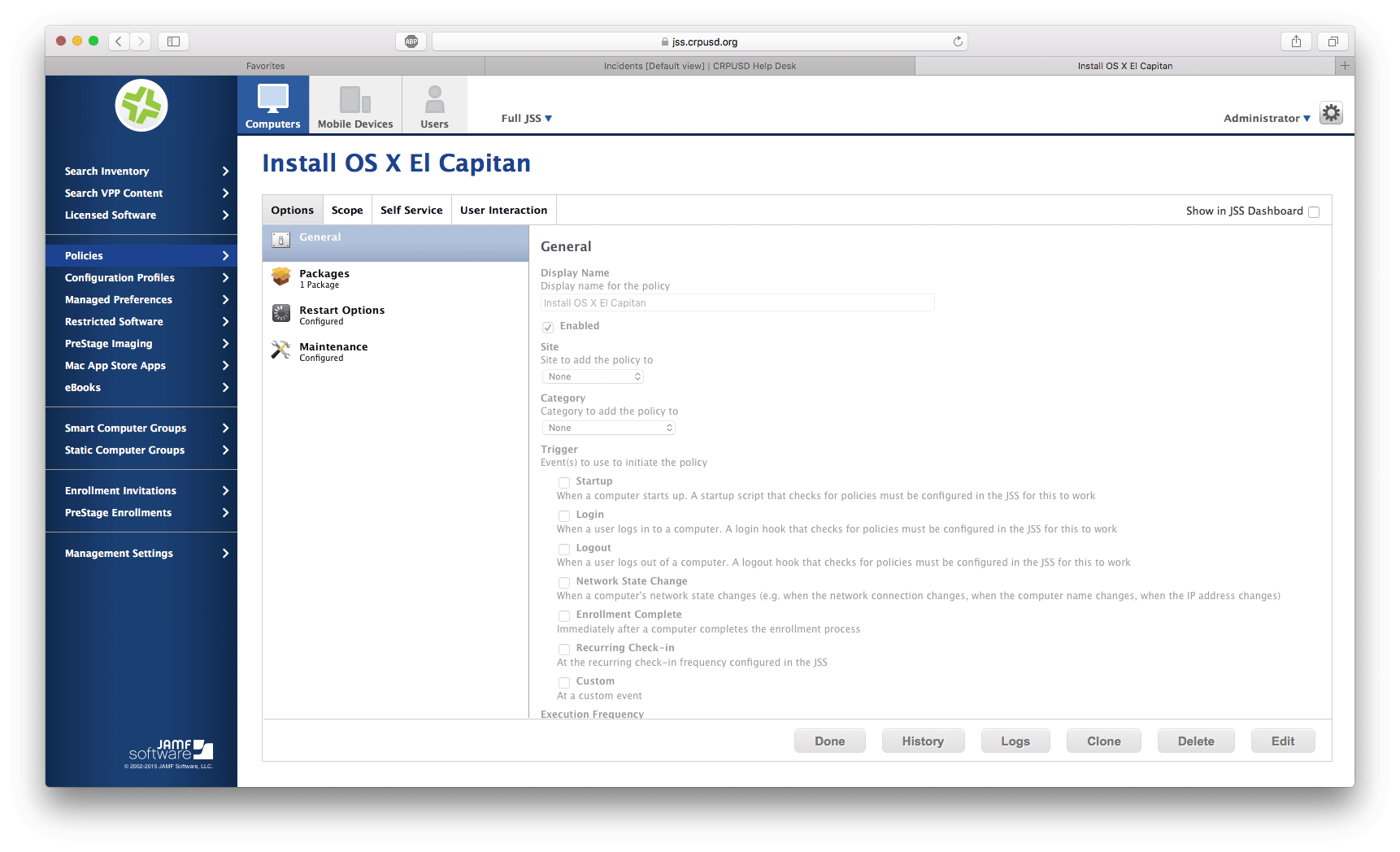Open Policies in the sidebar
This screenshot has width=1400, height=852.
(141, 255)
